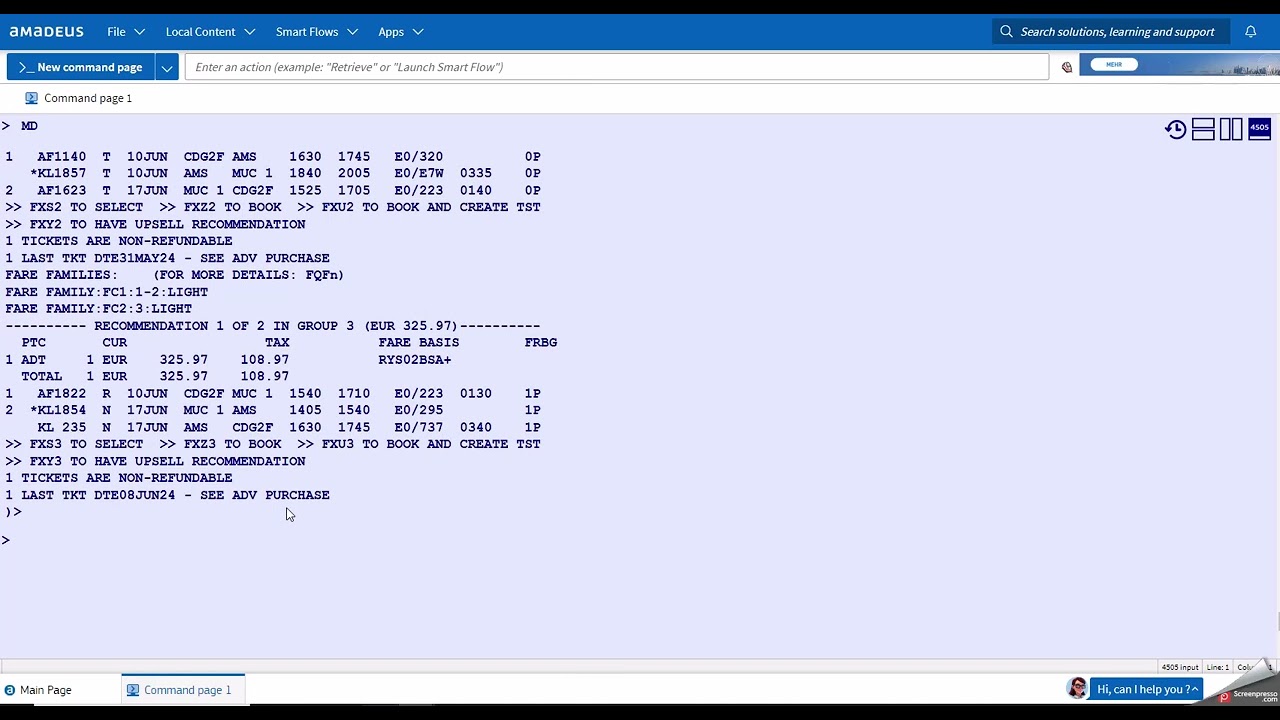Click FXZ2 TO BOOK command text
The height and width of the screenshot is (720, 1280).
232,207
